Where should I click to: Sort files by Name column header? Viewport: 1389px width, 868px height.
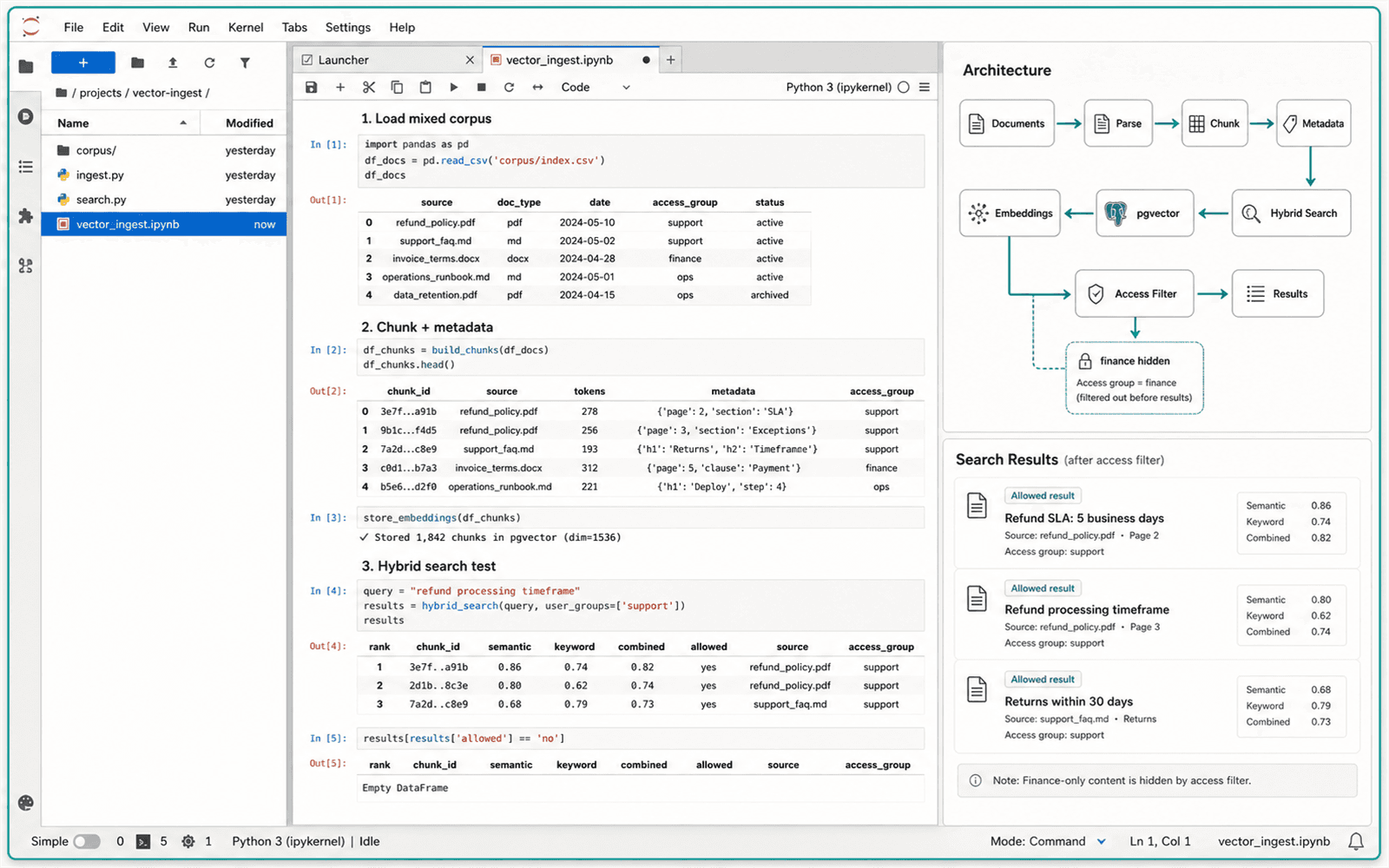coord(122,123)
